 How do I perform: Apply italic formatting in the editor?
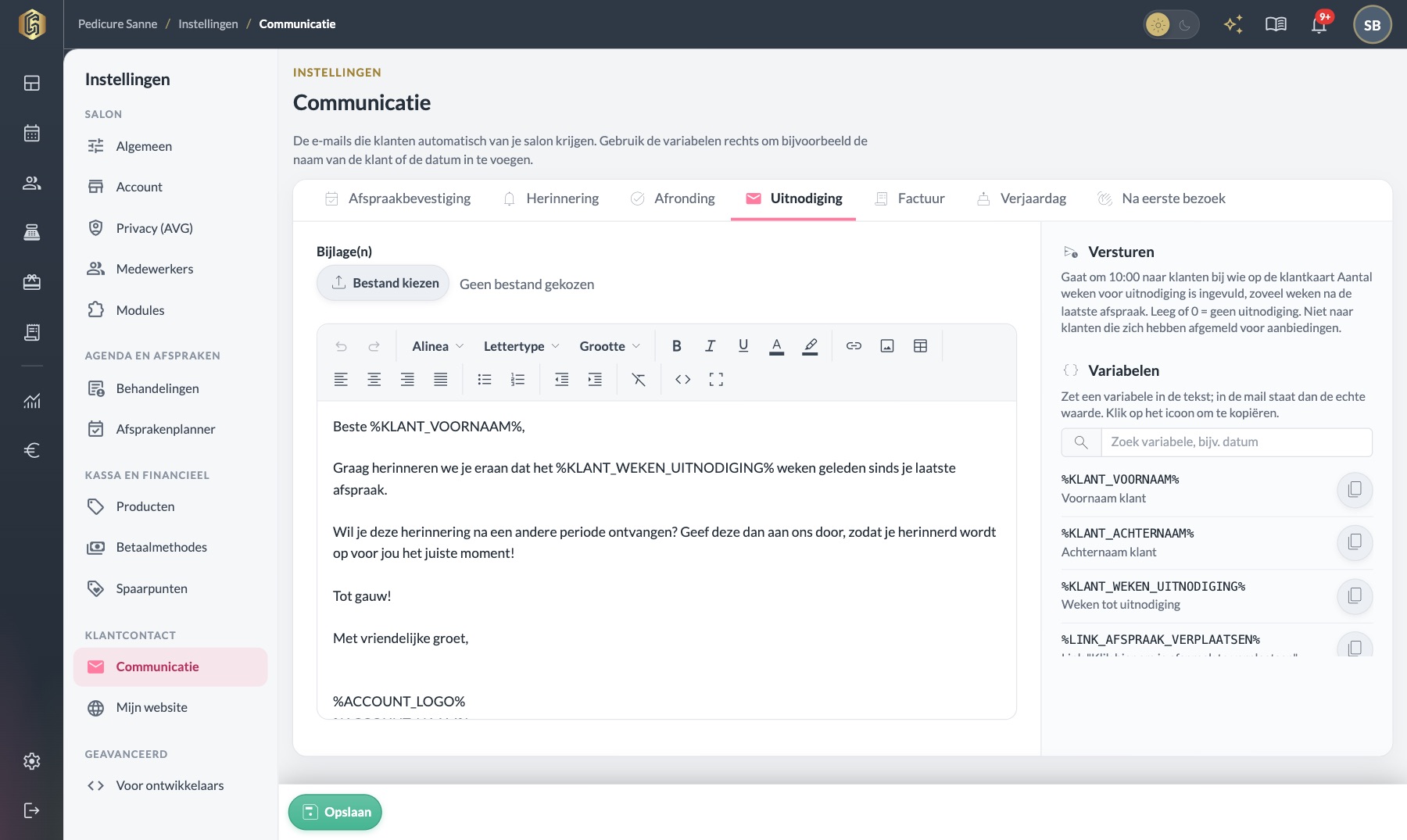click(710, 346)
